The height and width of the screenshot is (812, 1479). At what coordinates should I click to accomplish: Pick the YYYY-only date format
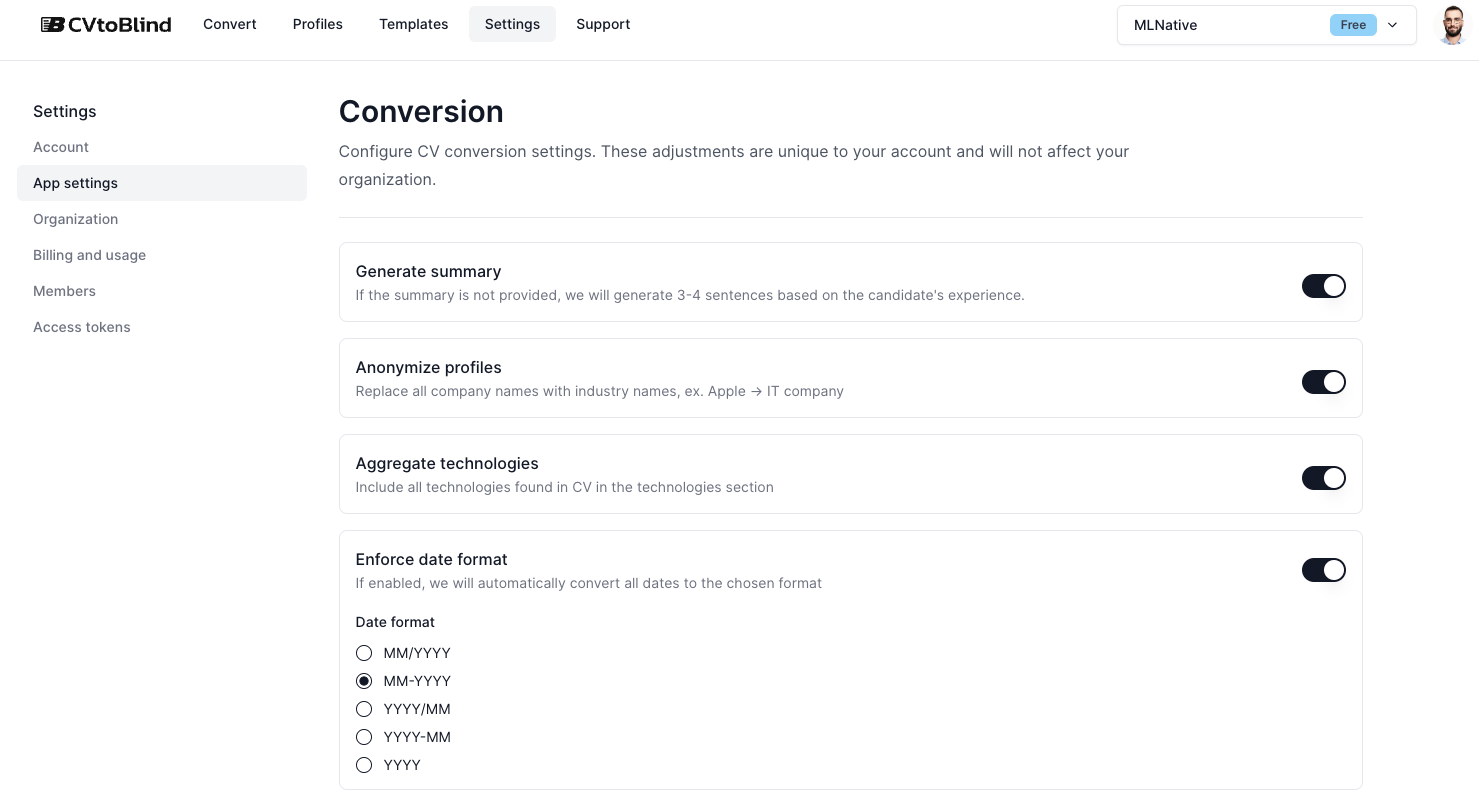[364, 765]
